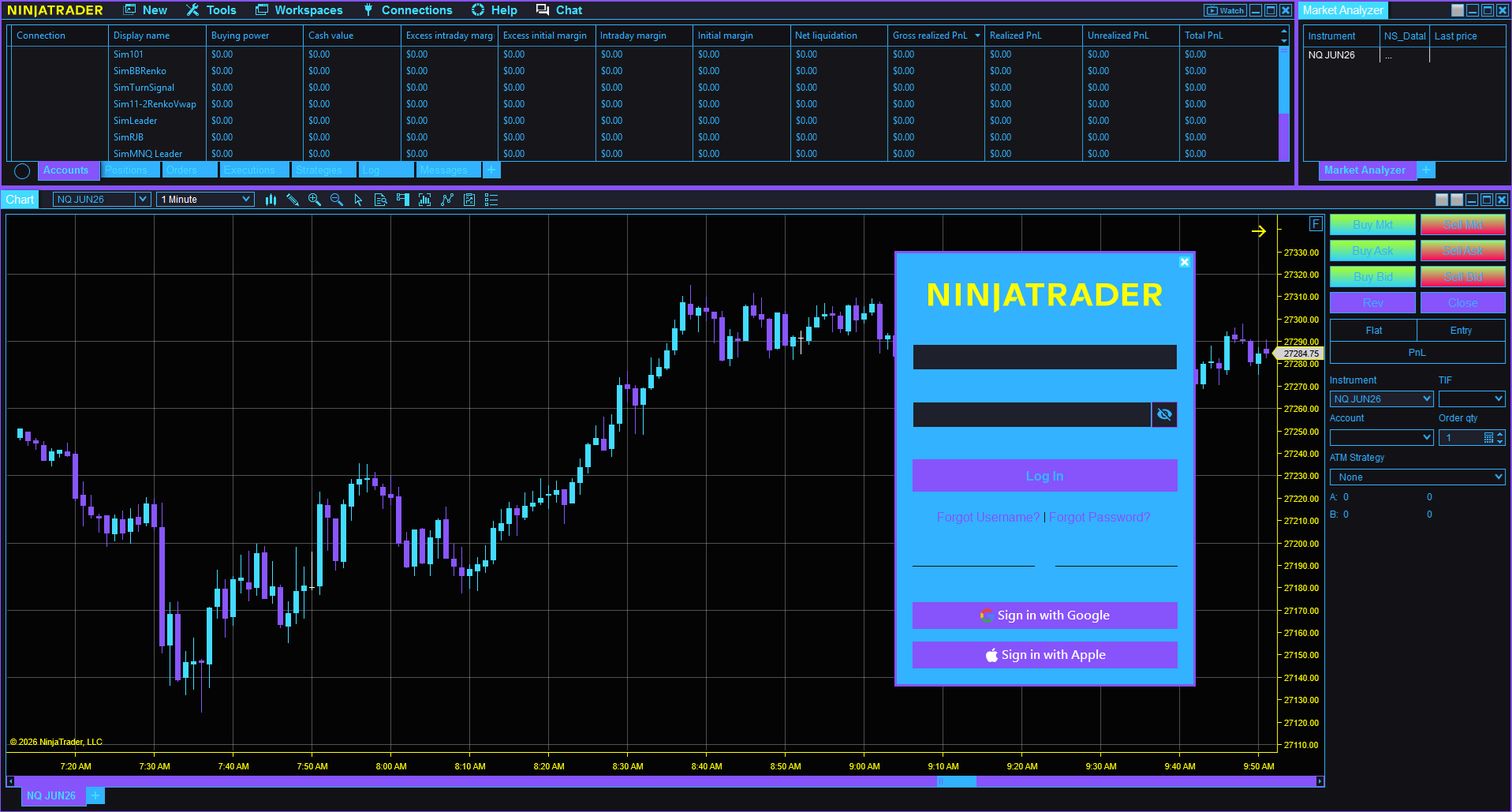Click the zoom out magnifier on chart
This screenshot has height=812, width=1512.
pos(337,200)
